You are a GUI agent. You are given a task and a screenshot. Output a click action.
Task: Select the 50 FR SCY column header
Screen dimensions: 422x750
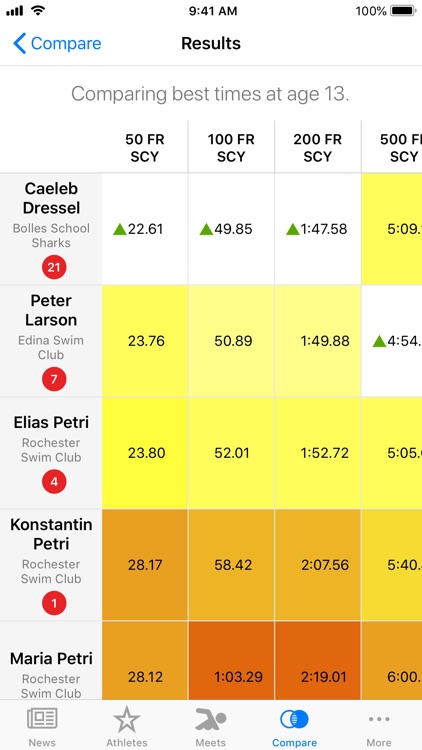click(x=145, y=148)
